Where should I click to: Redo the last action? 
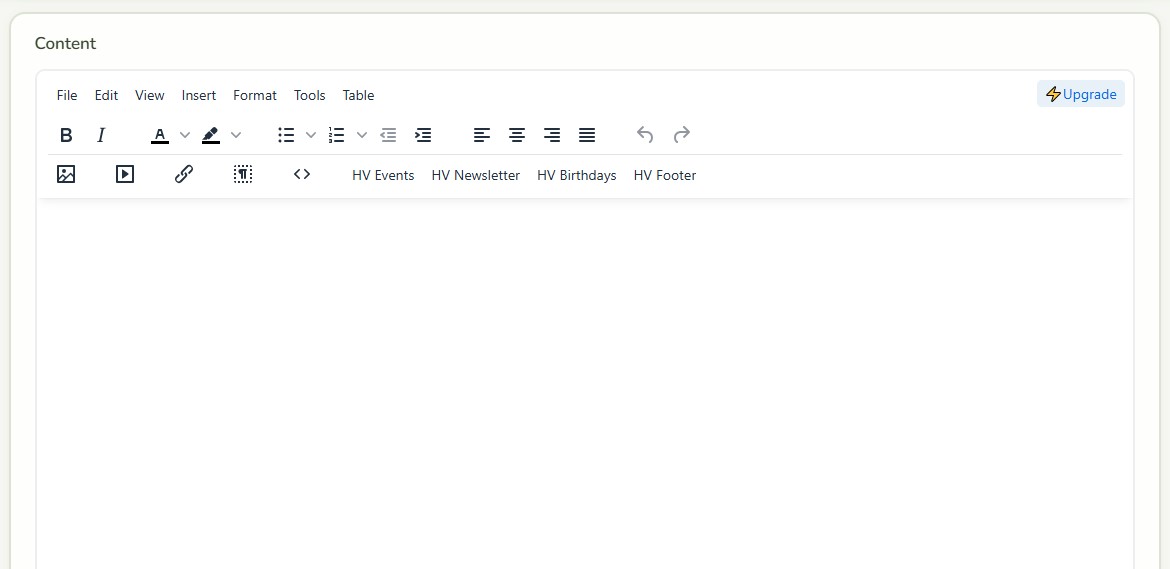coord(681,135)
